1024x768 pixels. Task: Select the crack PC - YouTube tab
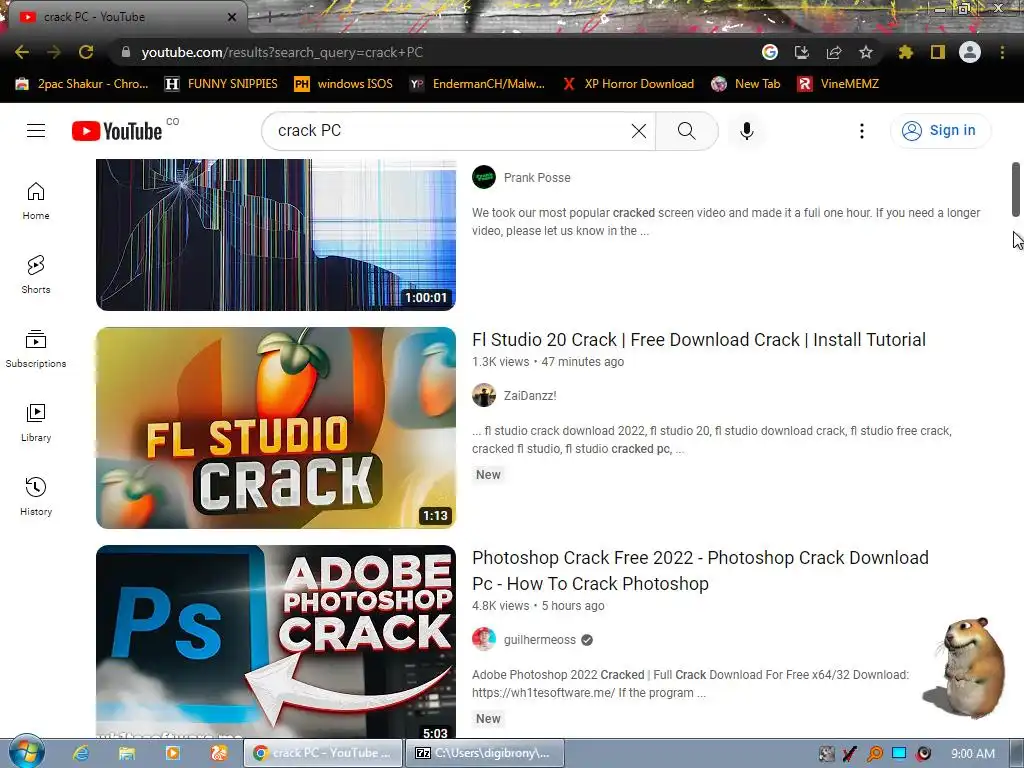[x=124, y=17]
